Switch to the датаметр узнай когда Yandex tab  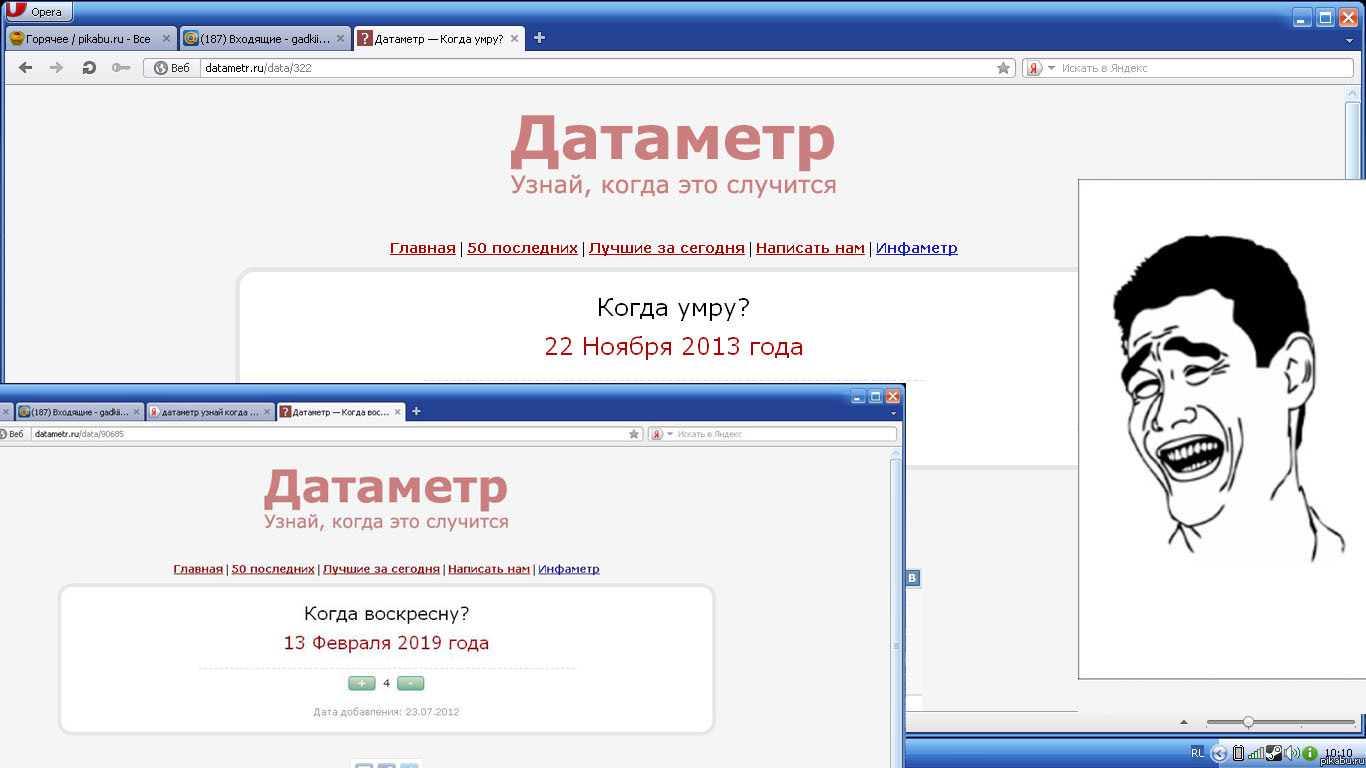point(209,412)
